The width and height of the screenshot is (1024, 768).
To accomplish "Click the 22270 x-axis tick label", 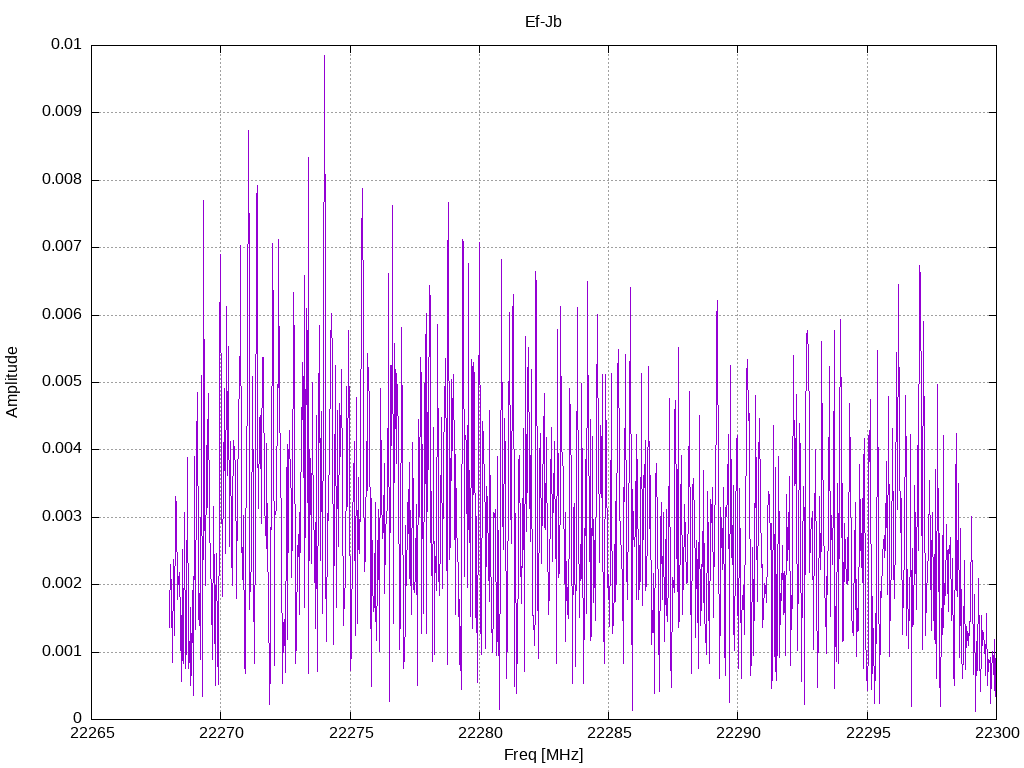I will click(221, 733).
